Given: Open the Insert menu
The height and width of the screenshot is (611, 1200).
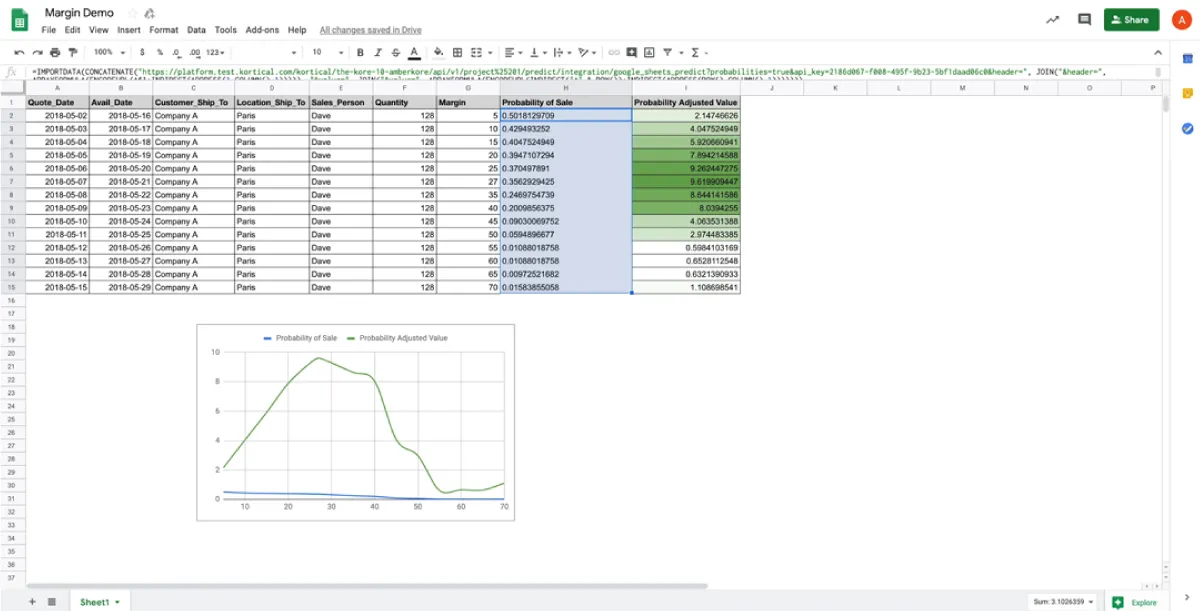Looking at the screenshot, I should (x=129, y=30).
